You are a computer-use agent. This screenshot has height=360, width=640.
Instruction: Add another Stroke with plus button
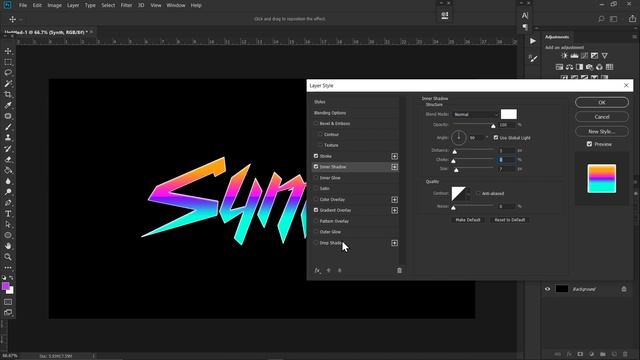pyautogui.click(x=394, y=156)
